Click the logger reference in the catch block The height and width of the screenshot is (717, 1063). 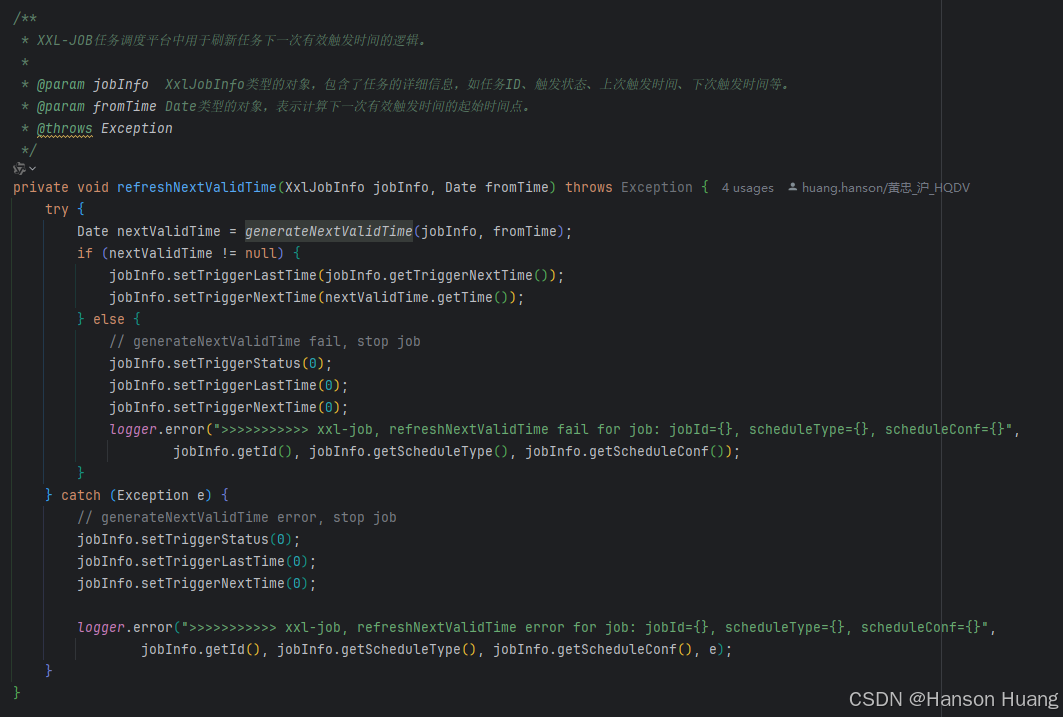[x=101, y=627]
